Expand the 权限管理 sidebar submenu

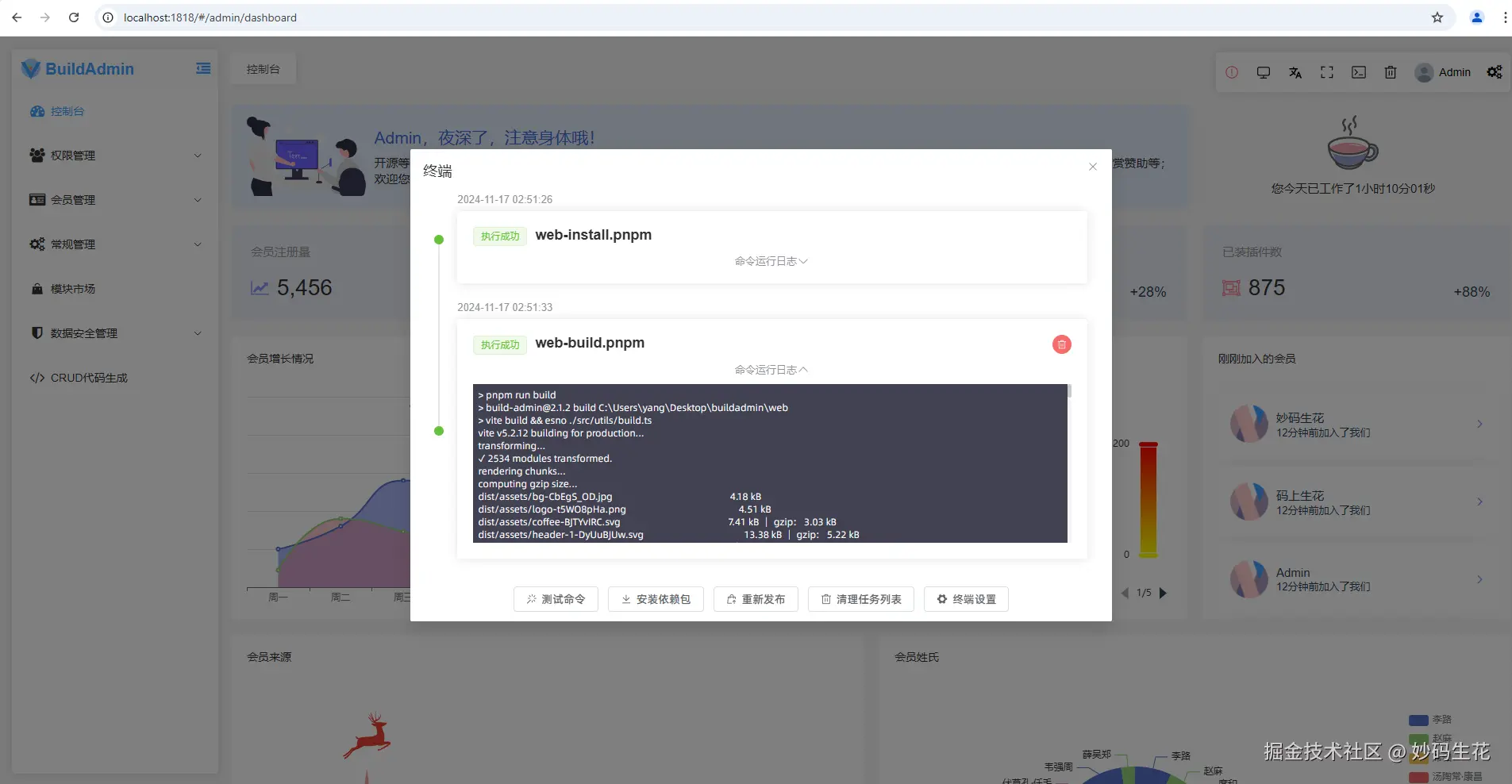point(115,156)
